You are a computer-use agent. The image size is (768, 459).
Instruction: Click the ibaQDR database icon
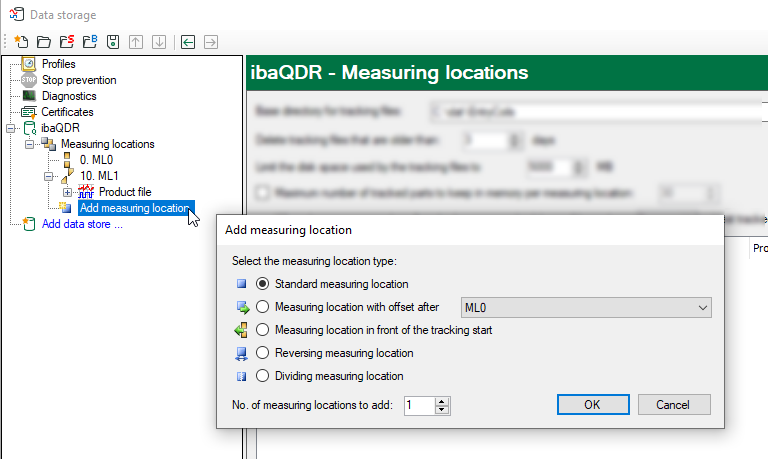[x=29, y=128]
